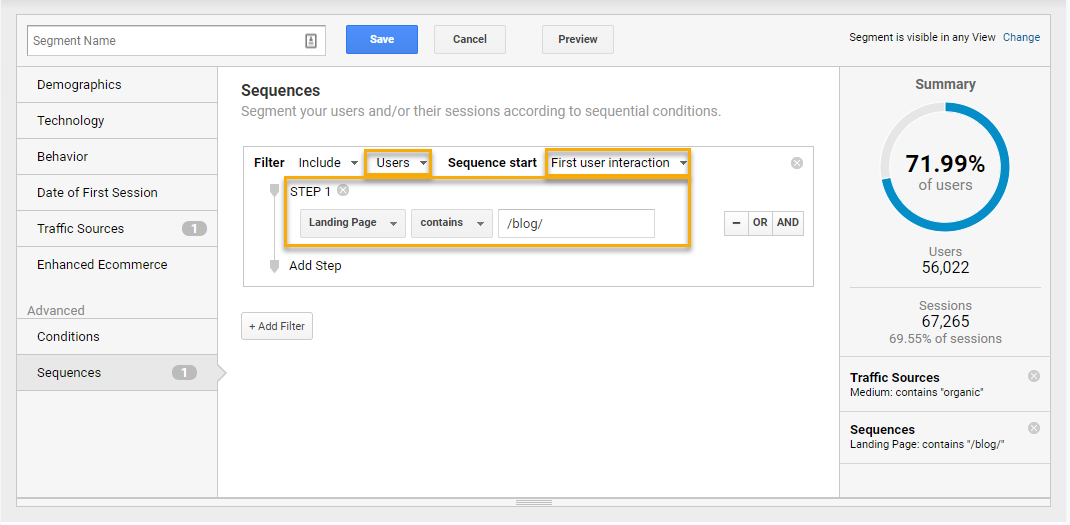The image size is (1070, 525).
Task: Click the Add Step marker icon
Action: point(274,266)
